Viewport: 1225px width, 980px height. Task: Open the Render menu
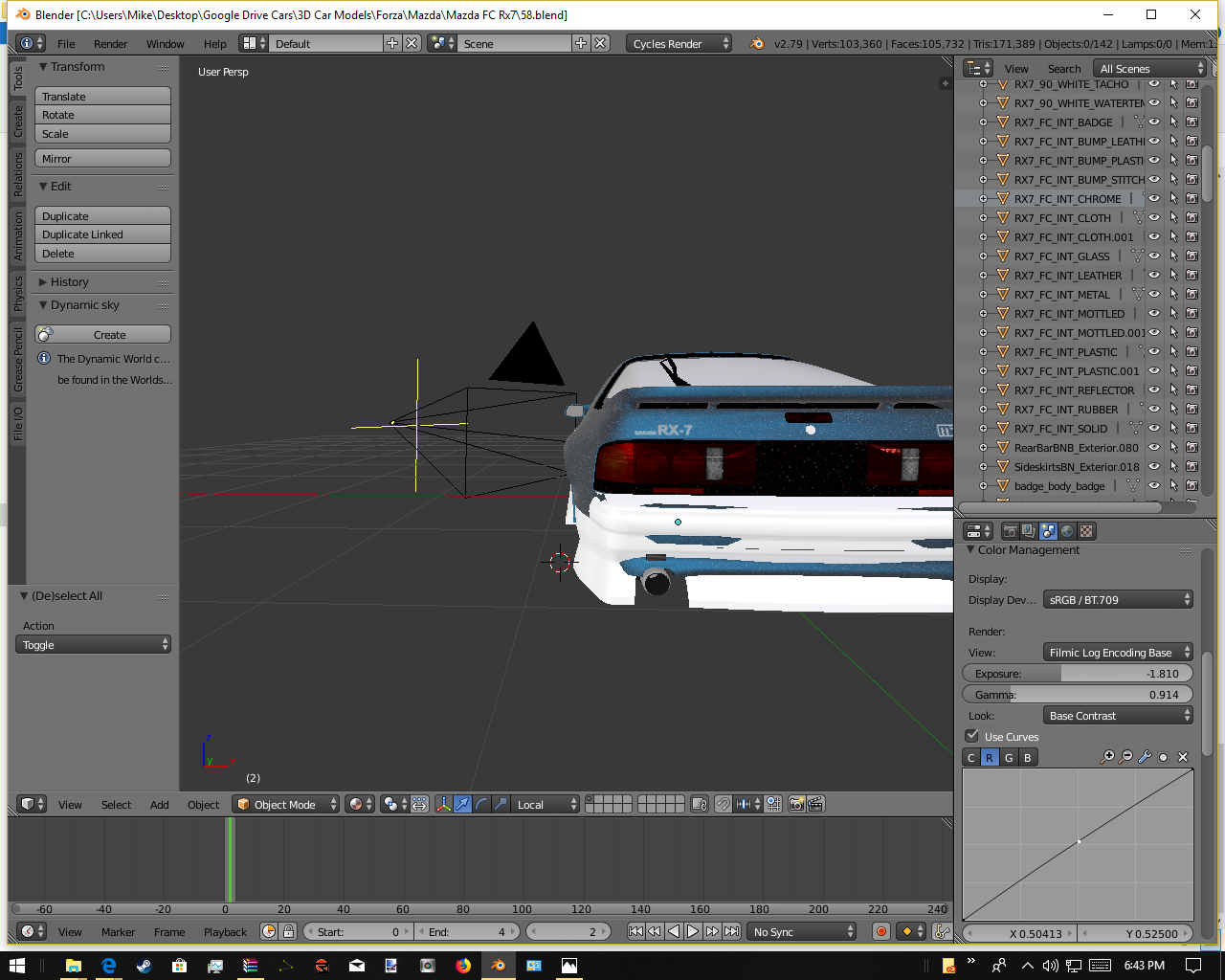pyautogui.click(x=111, y=43)
